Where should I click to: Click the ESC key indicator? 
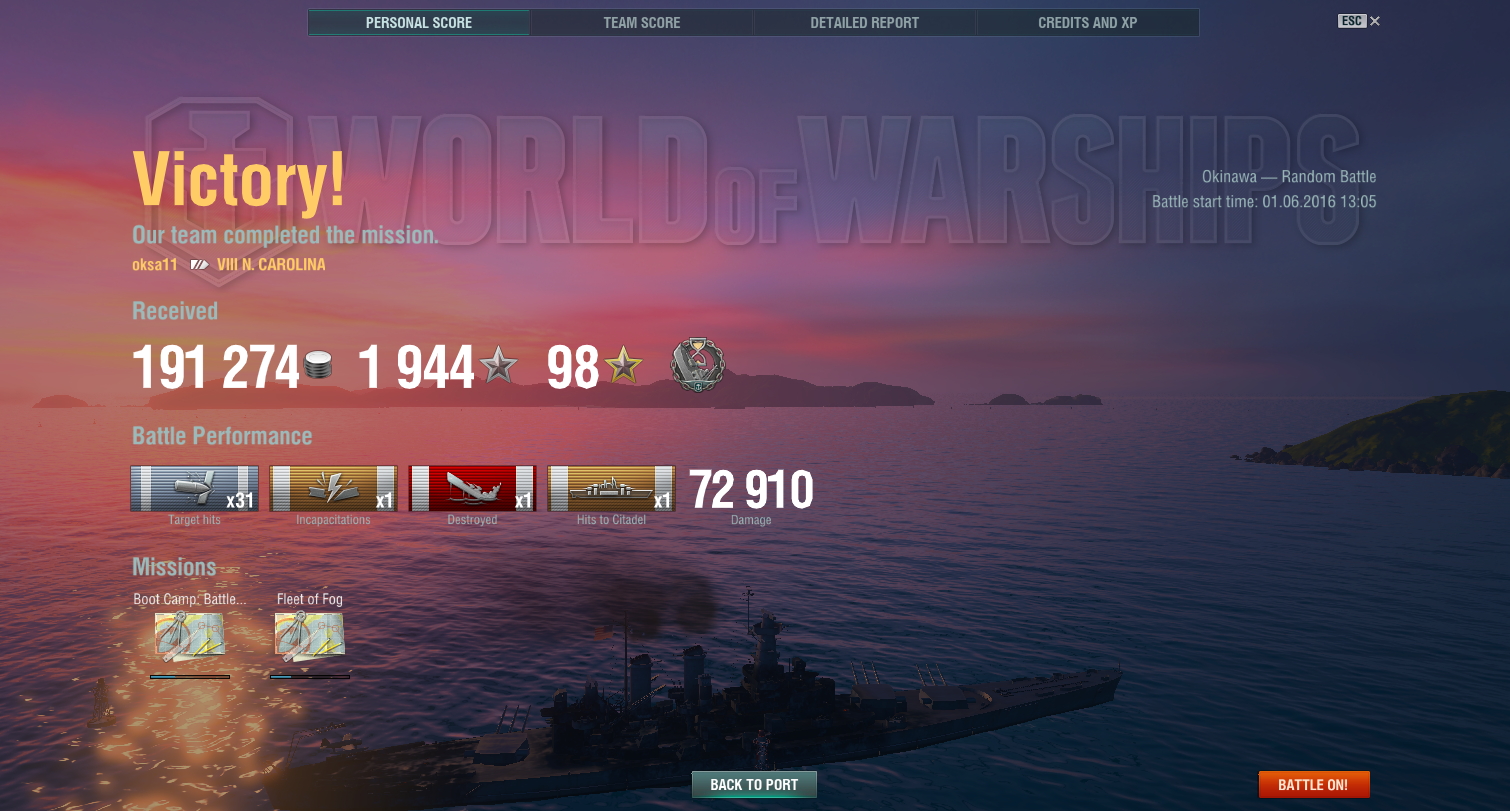1351,20
